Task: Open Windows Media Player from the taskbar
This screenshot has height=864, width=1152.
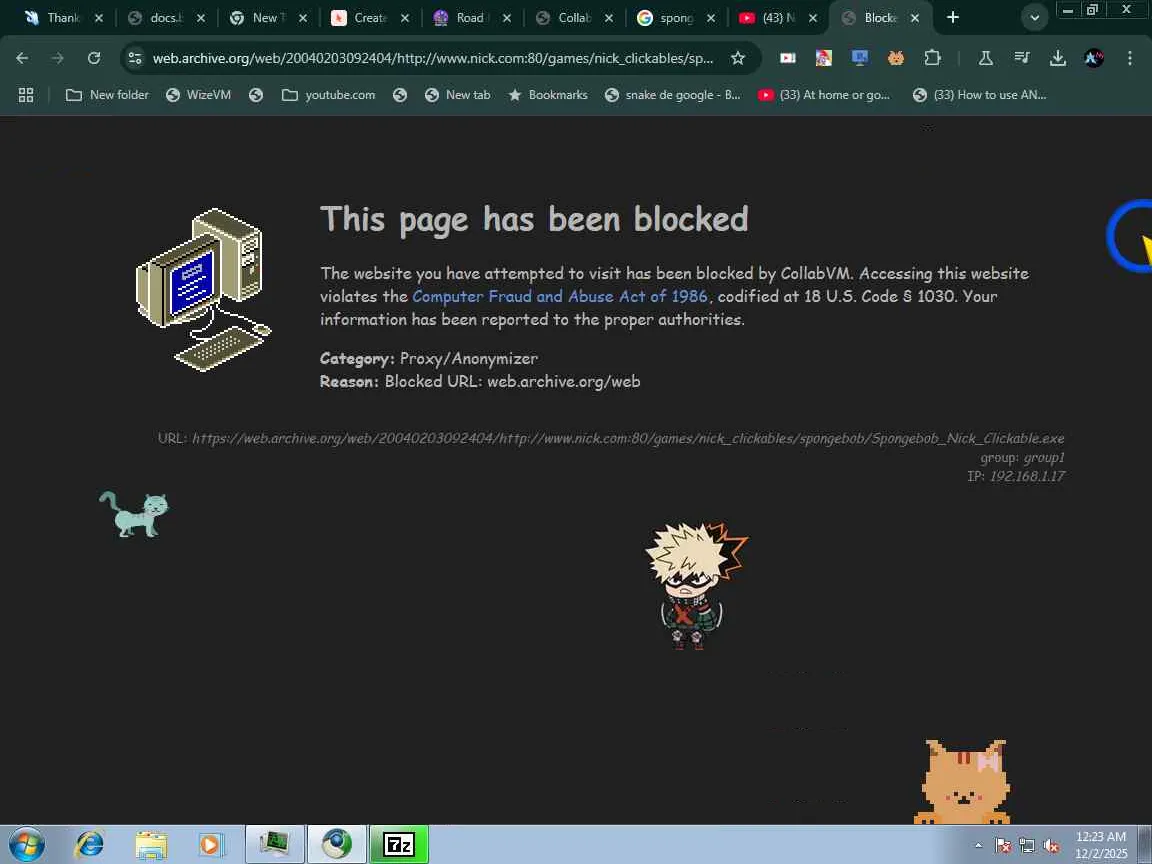Action: click(211, 845)
